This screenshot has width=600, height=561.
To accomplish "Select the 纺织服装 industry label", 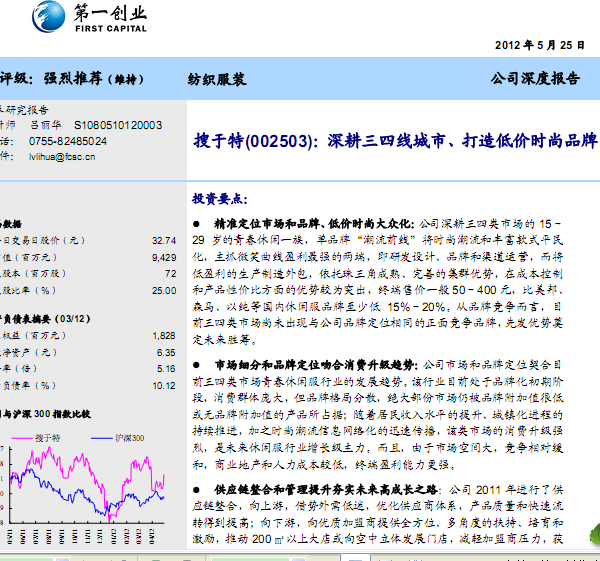I will pos(216,78).
